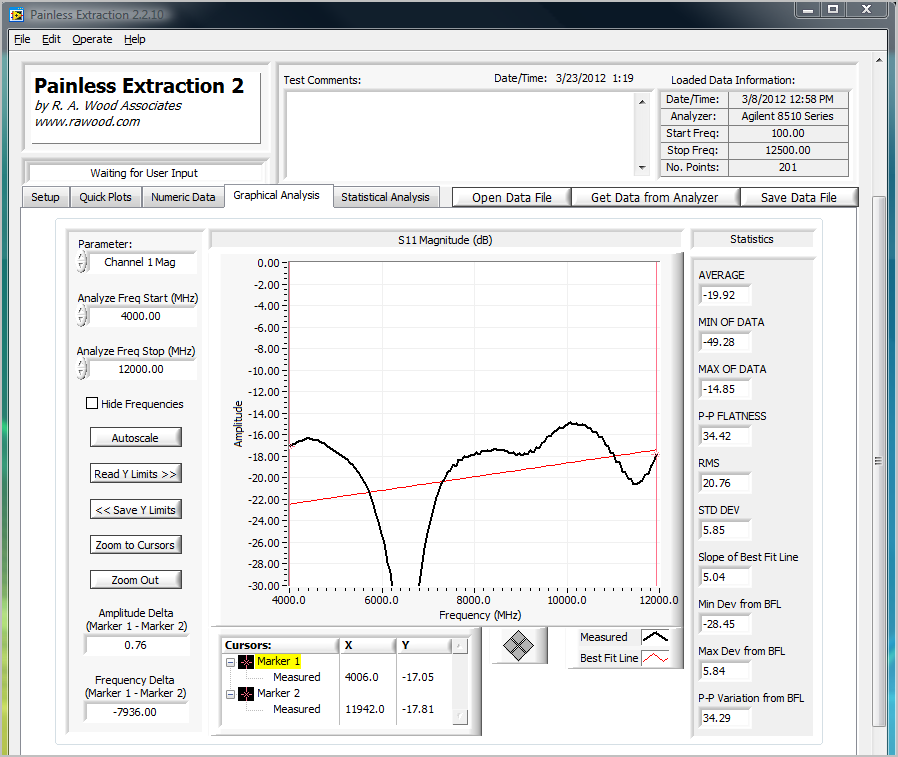
Task: Click the MIN OF DATA value -49.28
Action: [x=726, y=342]
